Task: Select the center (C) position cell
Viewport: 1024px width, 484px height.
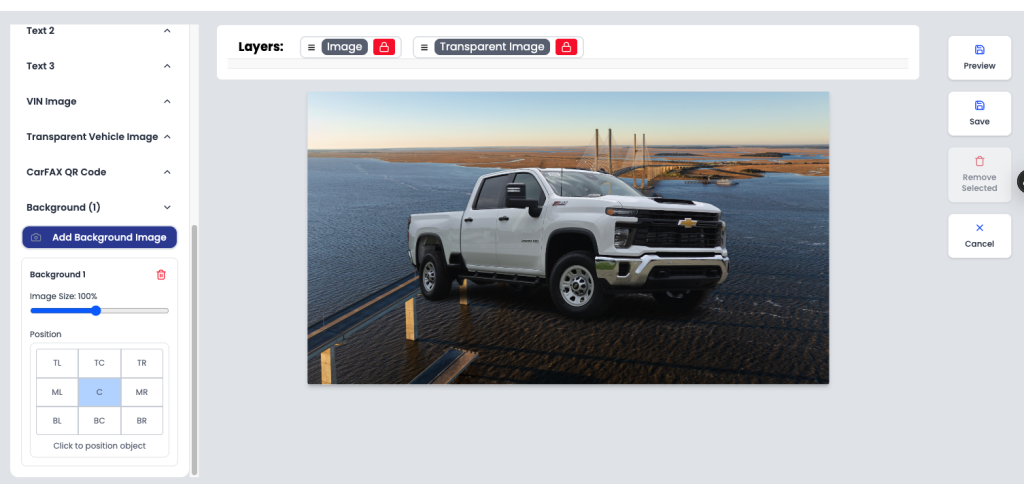Action: pos(99,392)
